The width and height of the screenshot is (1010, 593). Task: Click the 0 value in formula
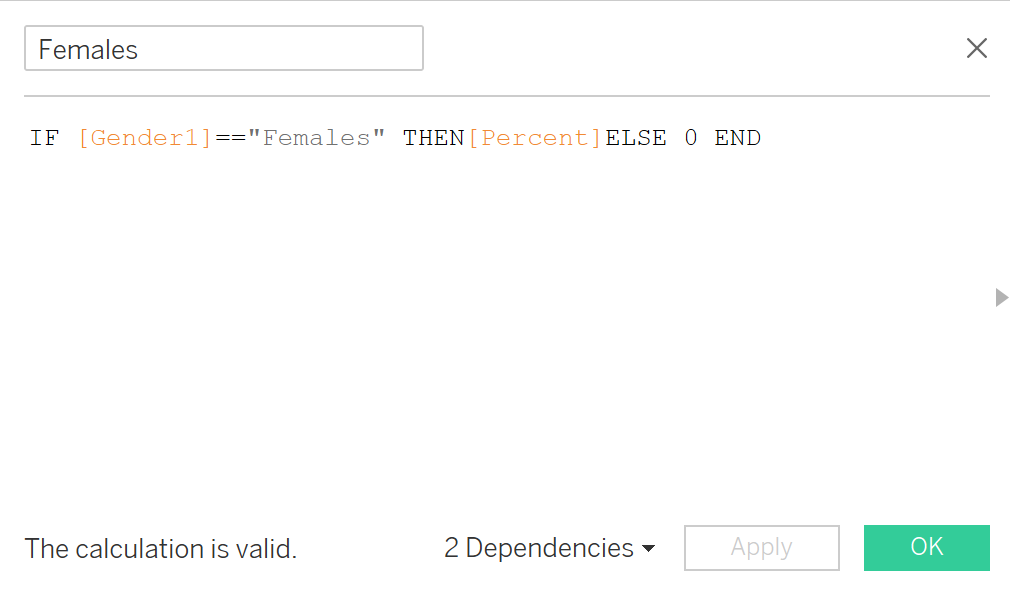click(690, 138)
